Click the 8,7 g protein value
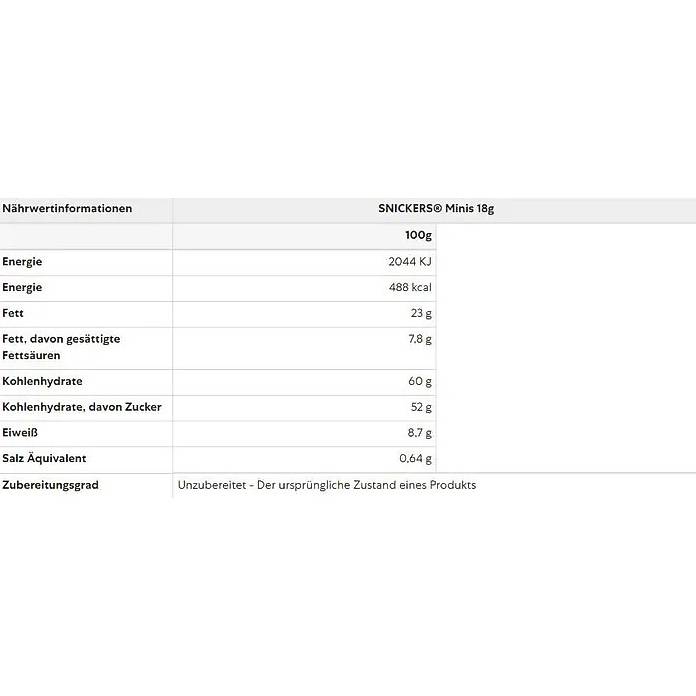 (419, 433)
